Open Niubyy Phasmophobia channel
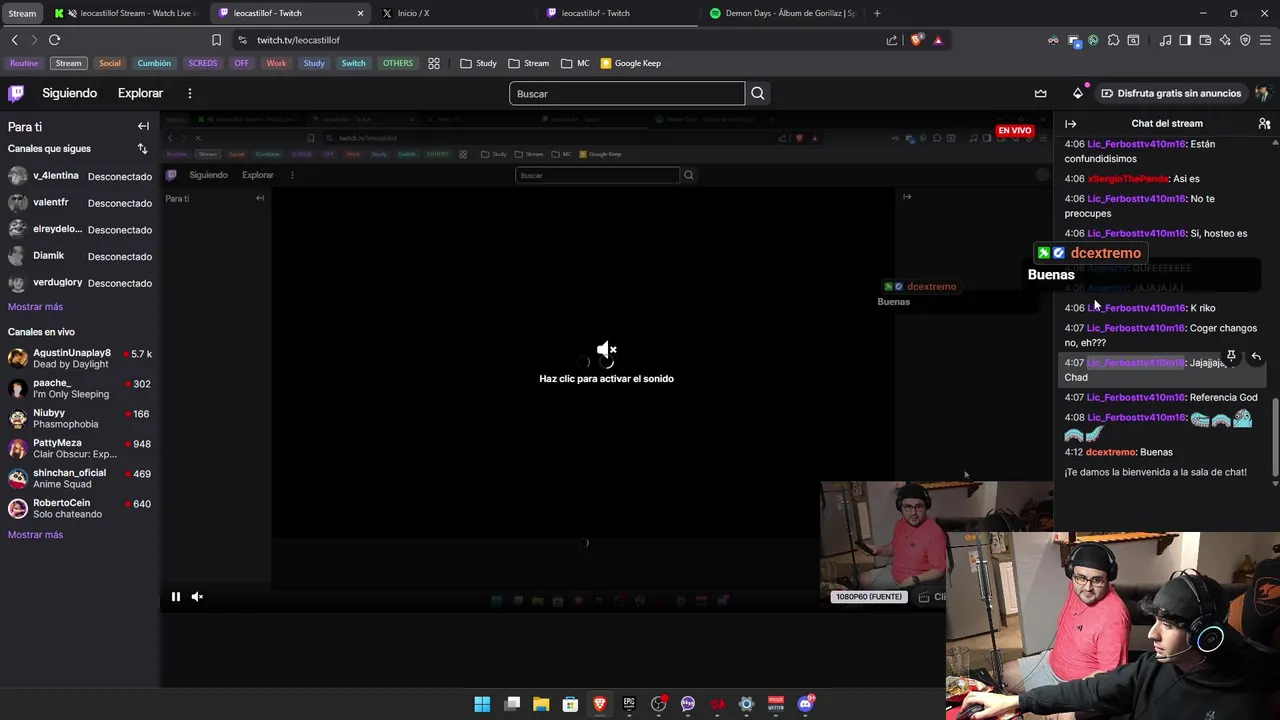This screenshot has width=1280, height=720. click(80, 418)
